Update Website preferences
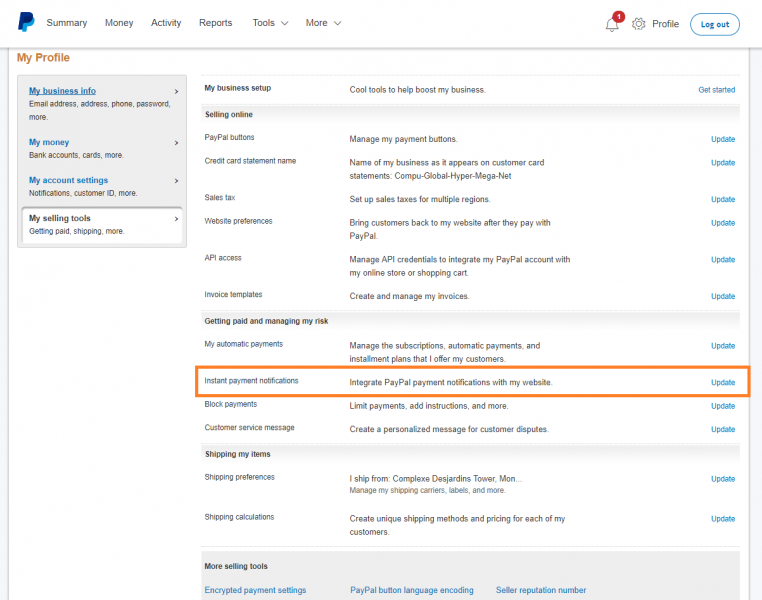The image size is (762, 600). pyautogui.click(x=723, y=223)
